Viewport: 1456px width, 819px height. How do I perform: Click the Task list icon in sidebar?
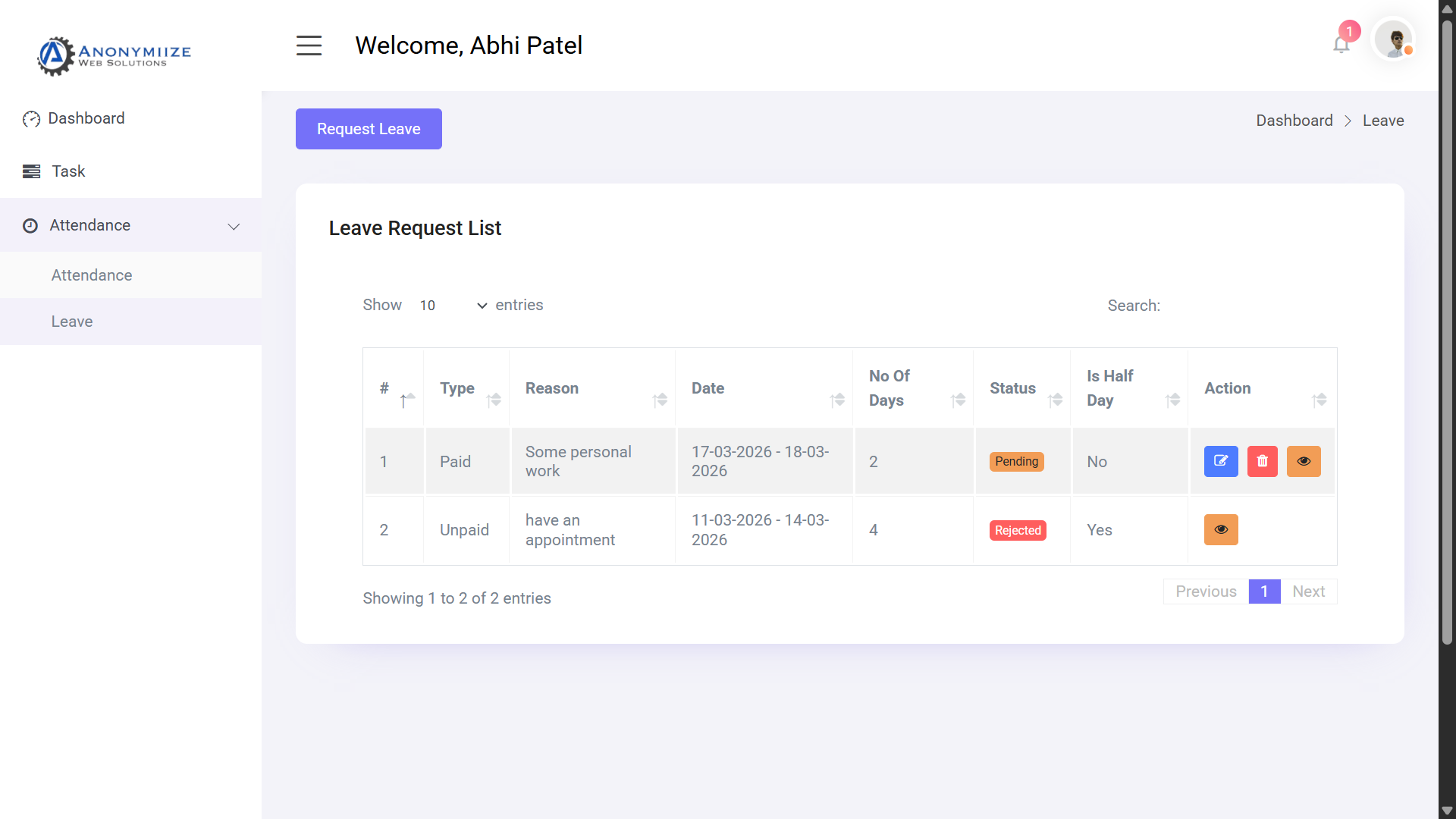click(31, 171)
